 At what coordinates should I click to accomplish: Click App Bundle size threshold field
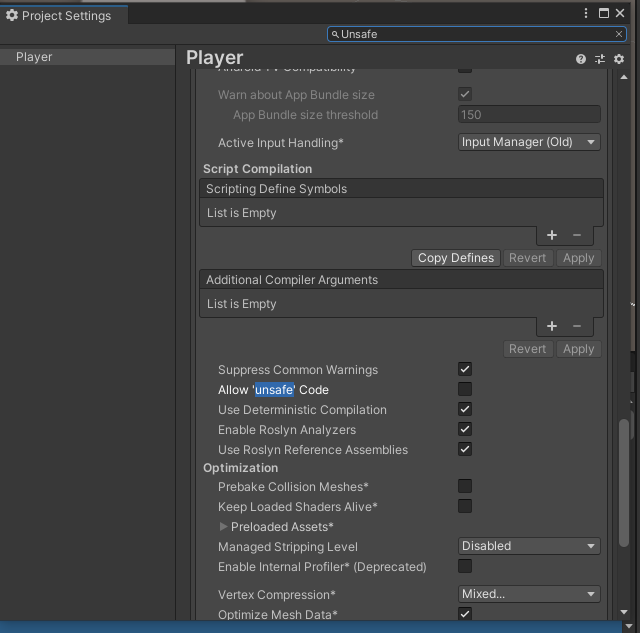529,114
